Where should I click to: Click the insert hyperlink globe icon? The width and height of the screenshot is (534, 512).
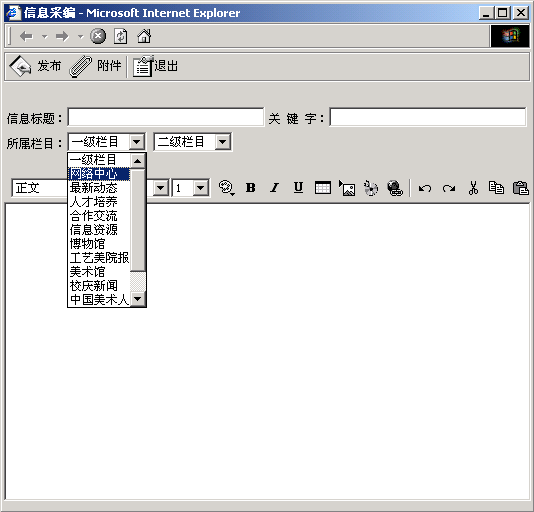(x=395, y=188)
